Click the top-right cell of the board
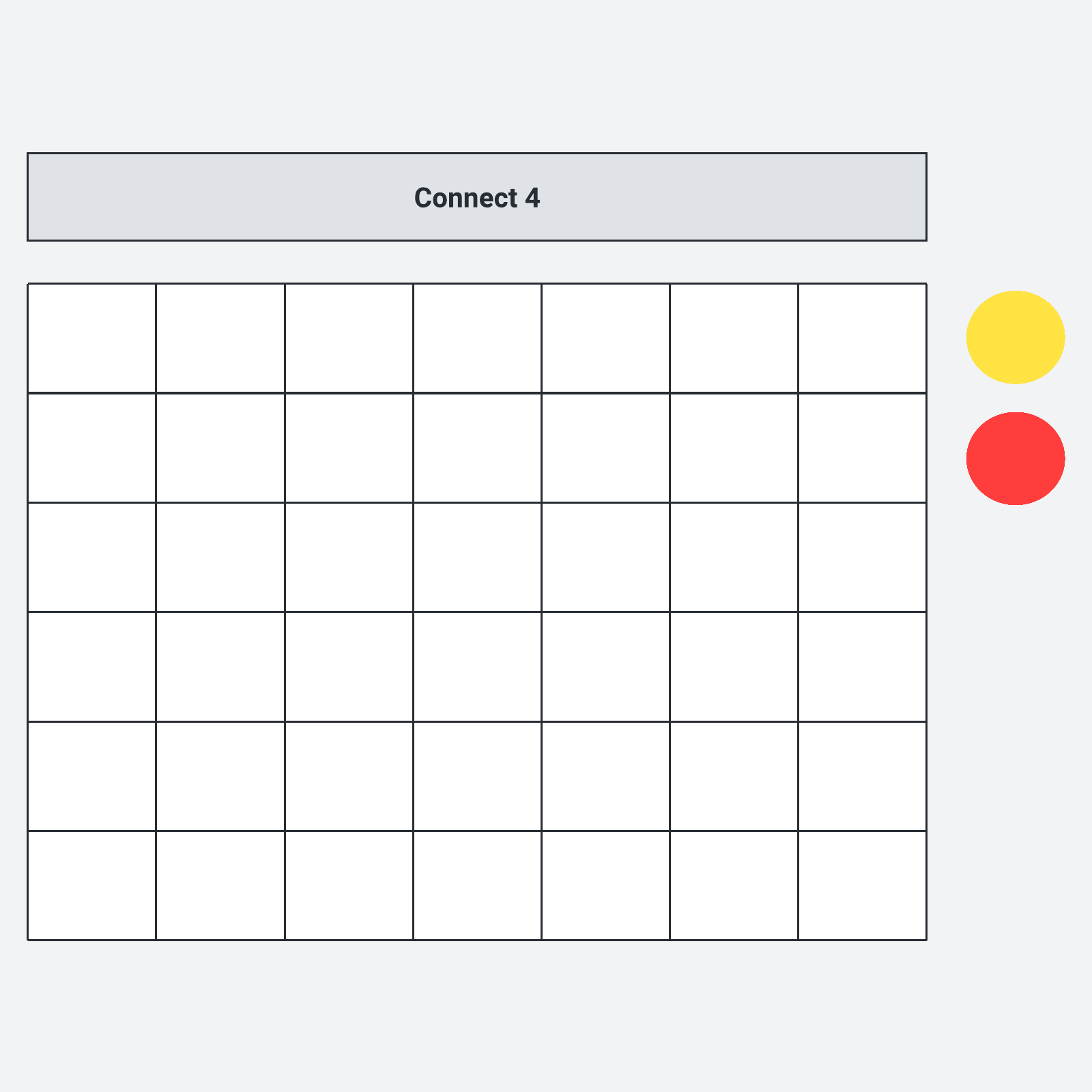 [862, 339]
